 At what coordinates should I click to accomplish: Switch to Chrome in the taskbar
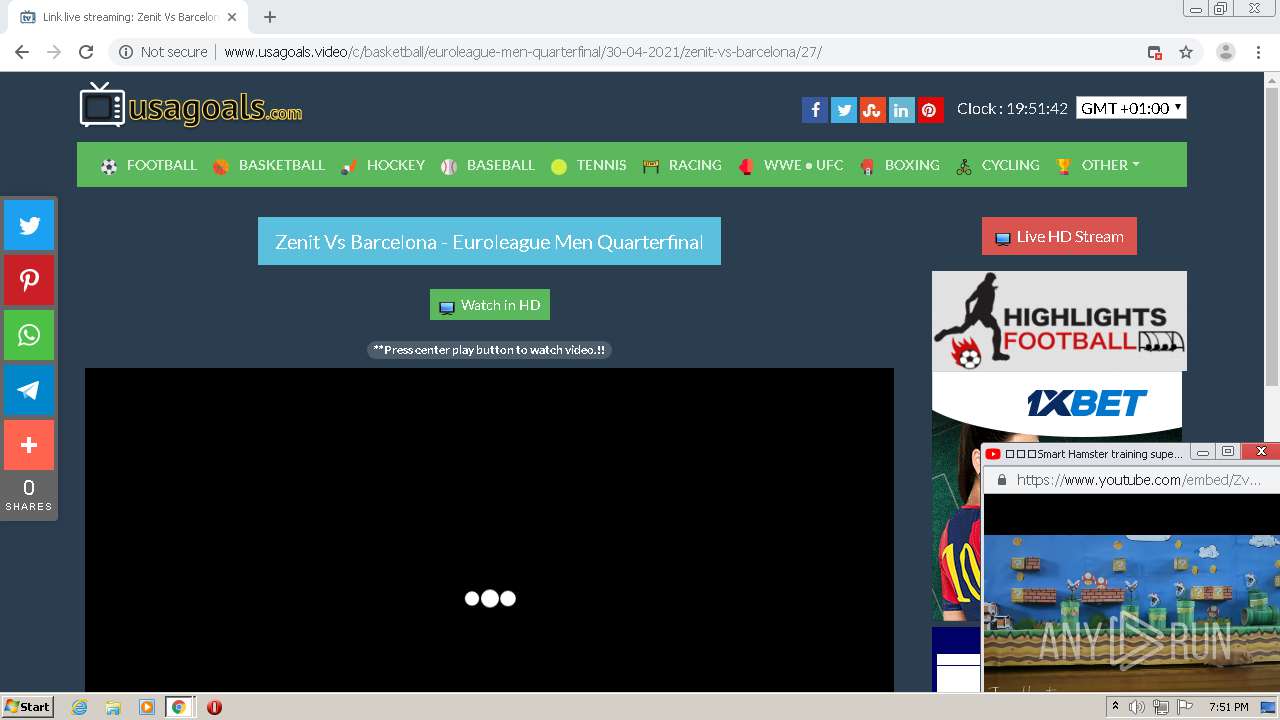coord(179,707)
